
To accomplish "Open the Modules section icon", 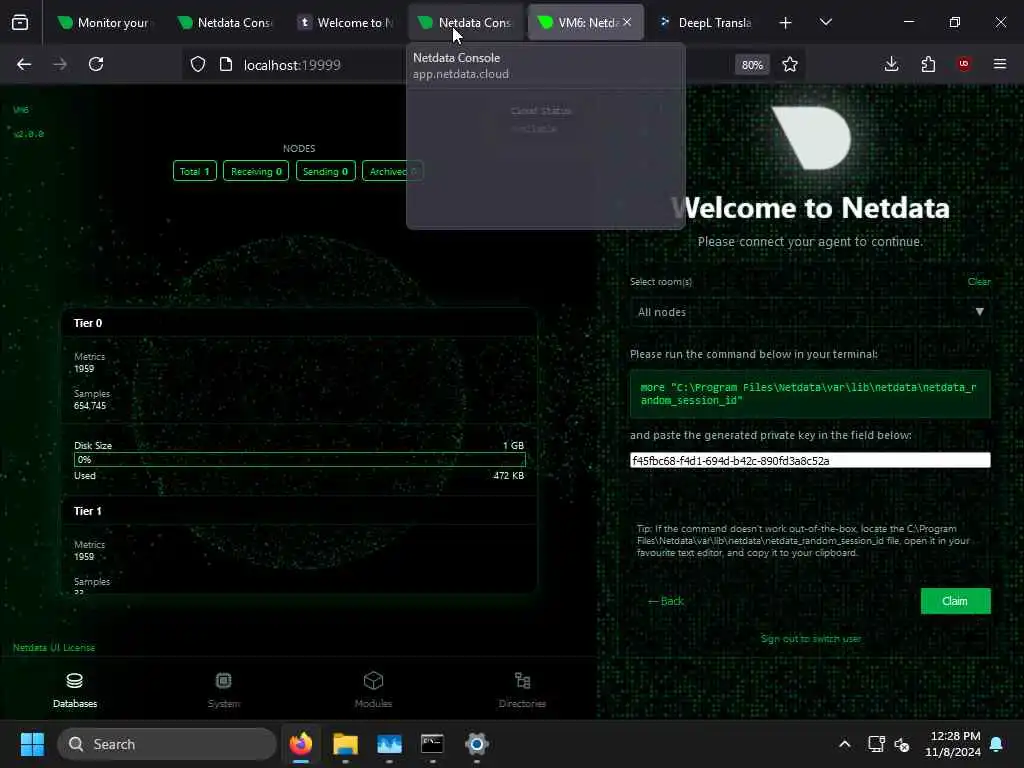I will (x=373, y=681).
